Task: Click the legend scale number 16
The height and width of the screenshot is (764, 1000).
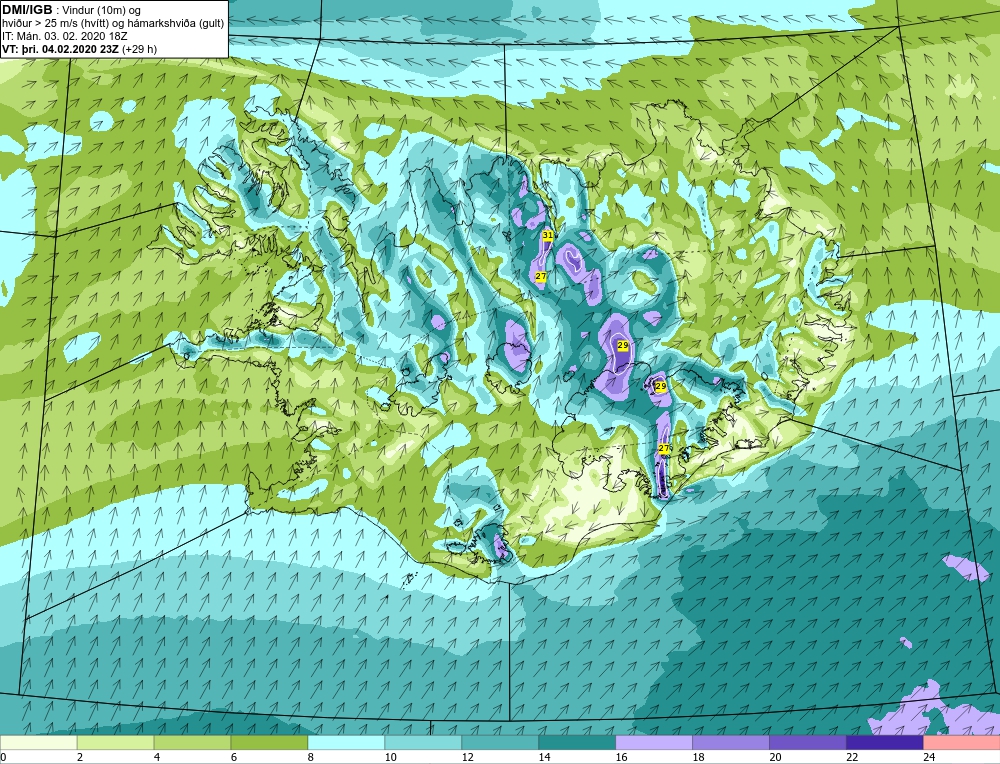Action: pyautogui.click(x=621, y=757)
